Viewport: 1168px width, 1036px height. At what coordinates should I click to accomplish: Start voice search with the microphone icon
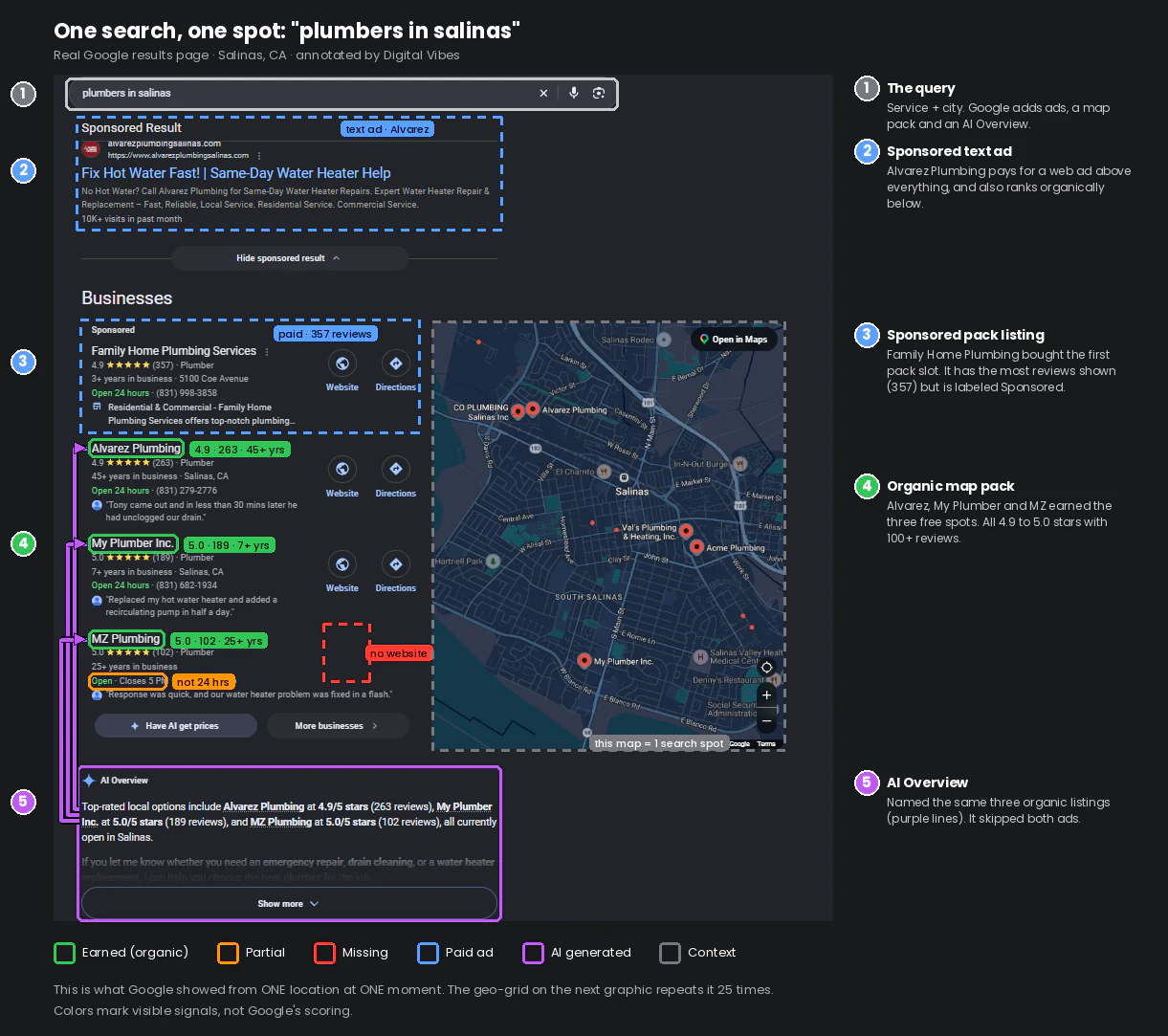(x=574, y=93)
